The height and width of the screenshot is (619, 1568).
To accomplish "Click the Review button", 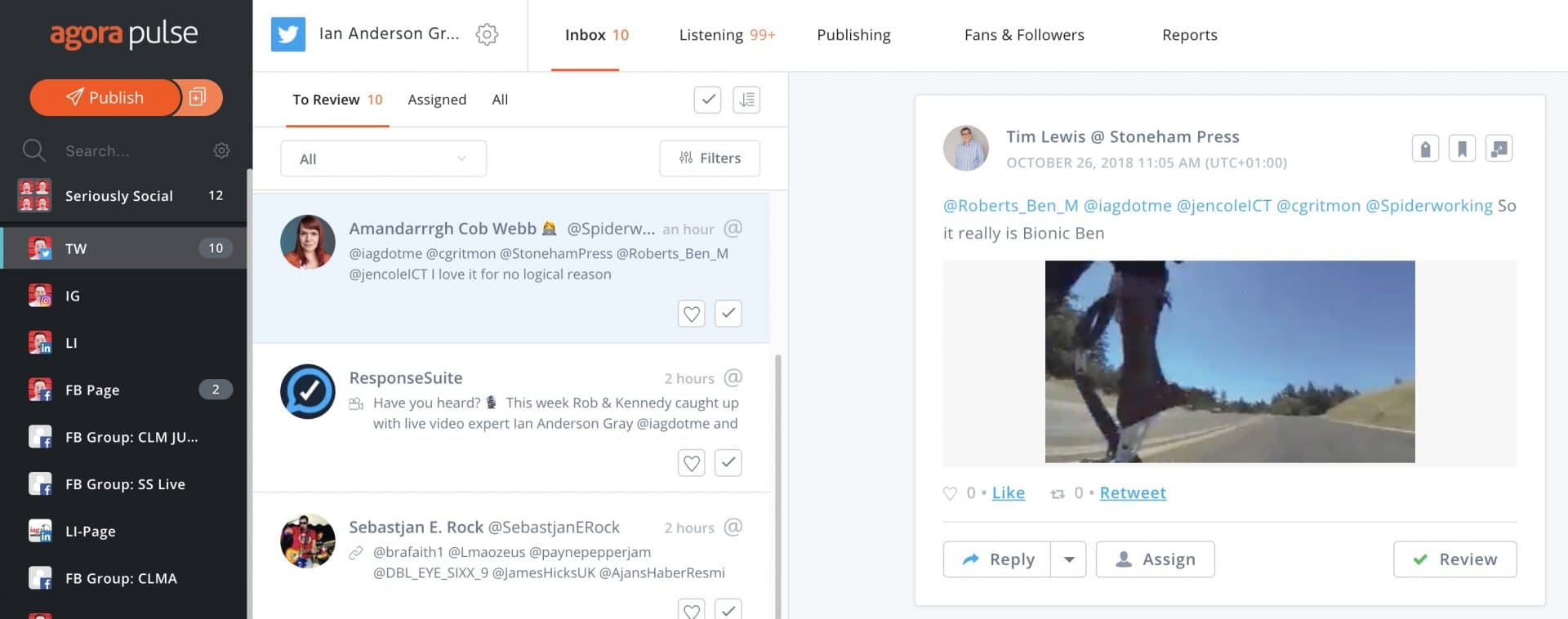I will tap(1454, 559).
